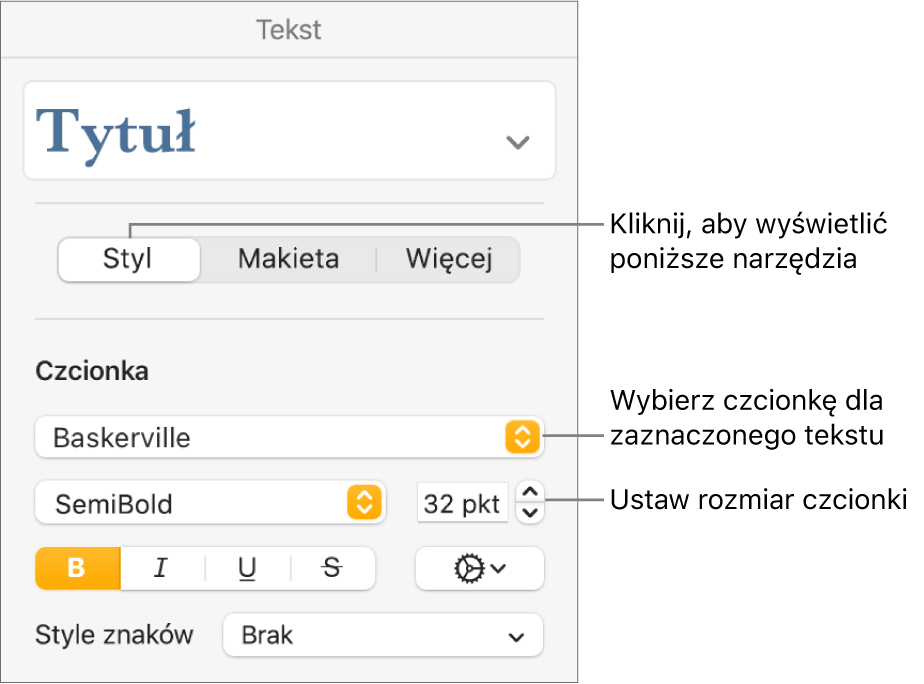Decrease font size with down arrow
The image size is (924, 684).
pyautogui.click(x=530, y=513)
